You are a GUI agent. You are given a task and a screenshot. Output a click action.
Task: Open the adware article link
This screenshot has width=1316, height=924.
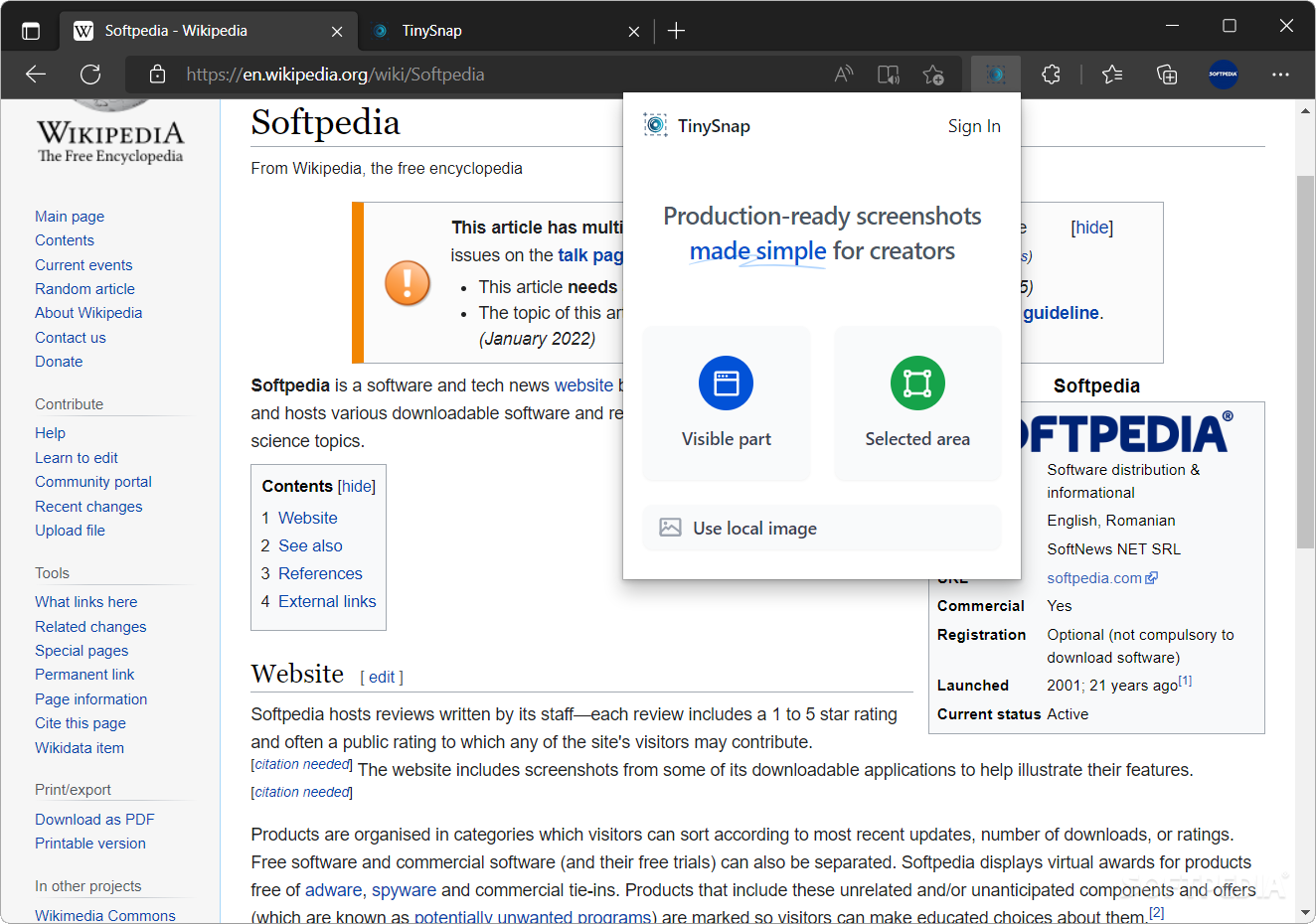[x=333, y=890]
